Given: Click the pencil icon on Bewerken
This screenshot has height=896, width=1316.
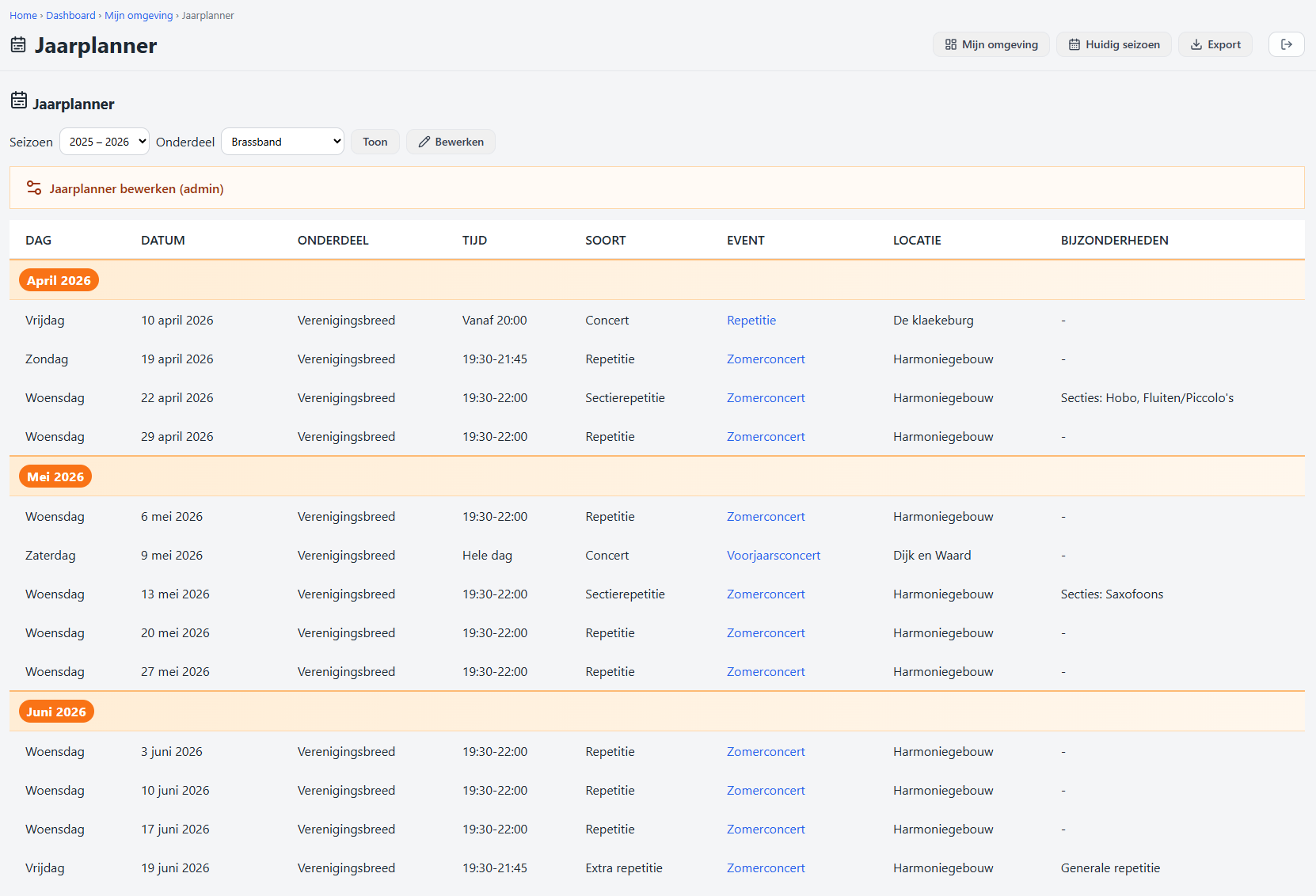Looking at the screenshot, I should [x=424, y=142].
